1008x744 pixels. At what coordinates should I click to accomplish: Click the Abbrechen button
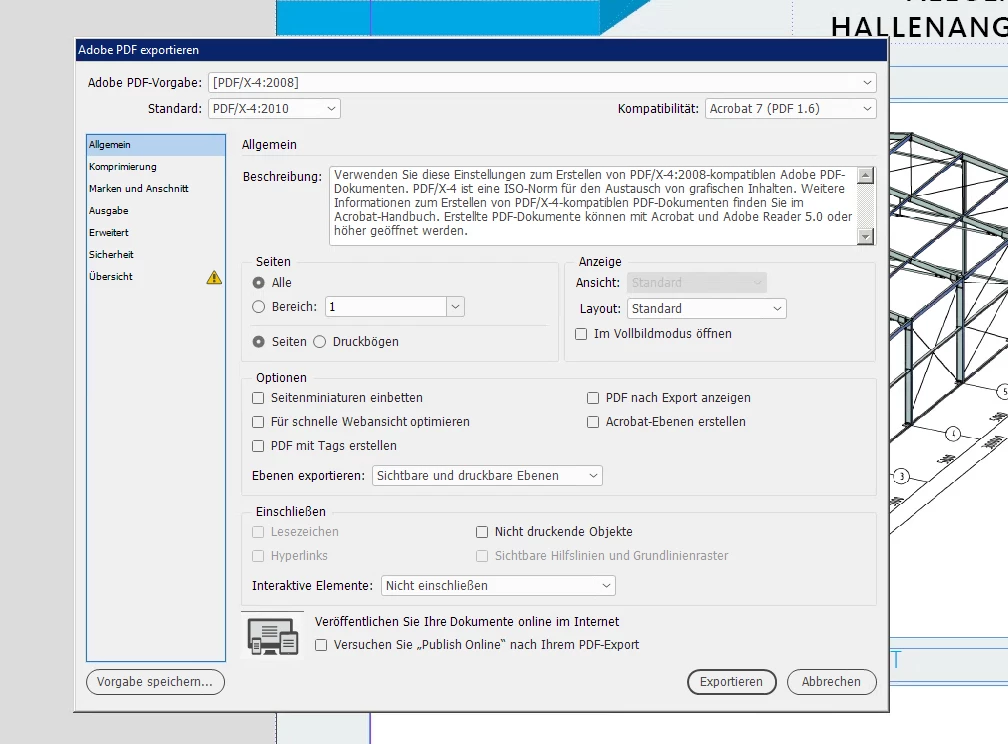click(831, 682)
